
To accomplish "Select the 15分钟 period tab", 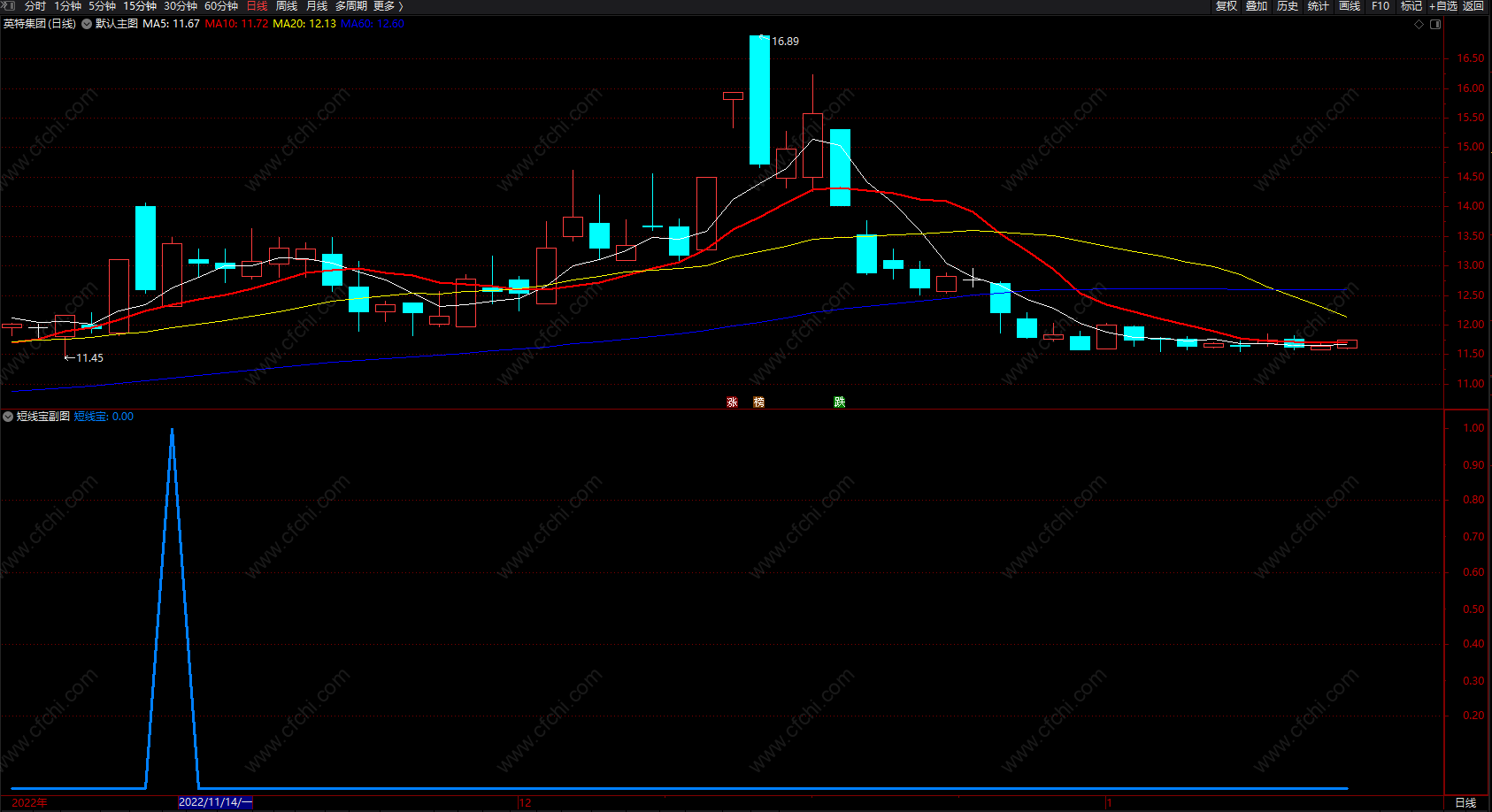I will [140, 6].
